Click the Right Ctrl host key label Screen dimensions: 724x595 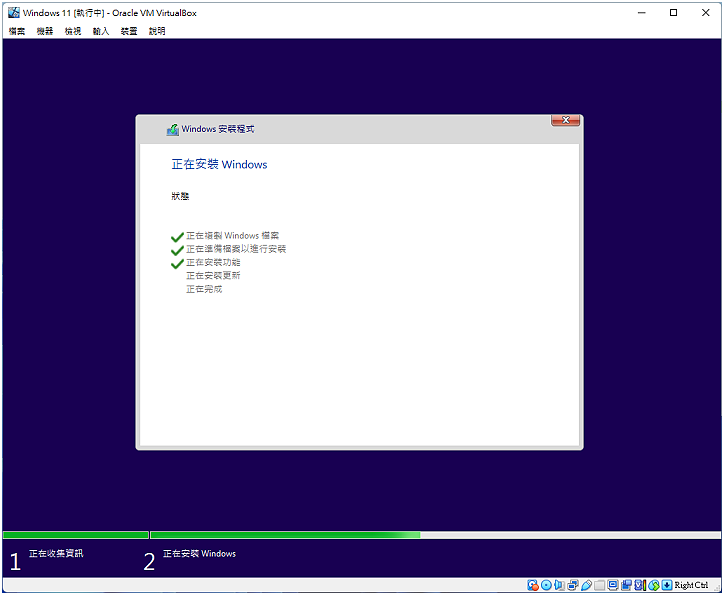[x=691, y=585]
